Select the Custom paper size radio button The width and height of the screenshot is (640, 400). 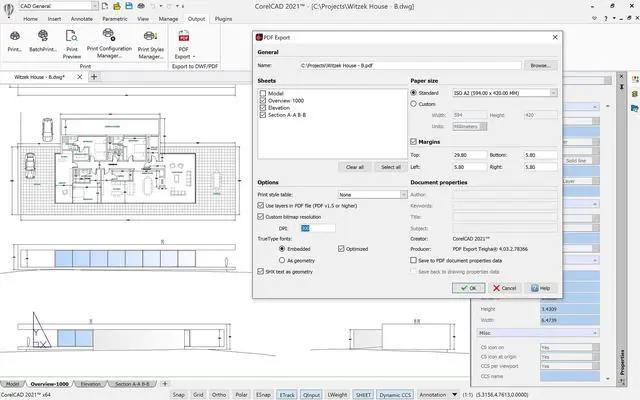point(413,104)
